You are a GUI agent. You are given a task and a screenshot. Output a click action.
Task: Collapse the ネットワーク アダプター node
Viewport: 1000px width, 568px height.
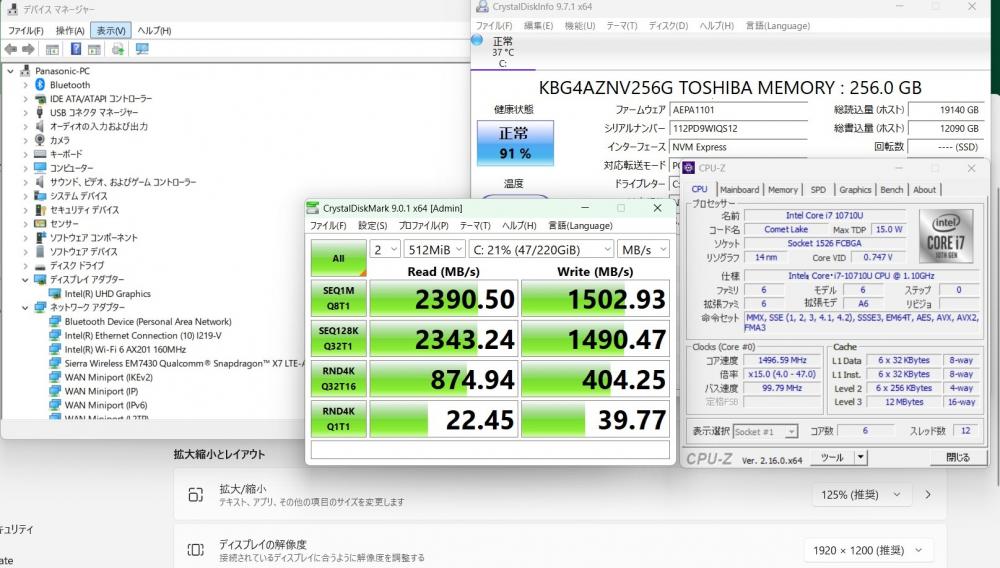26,307
